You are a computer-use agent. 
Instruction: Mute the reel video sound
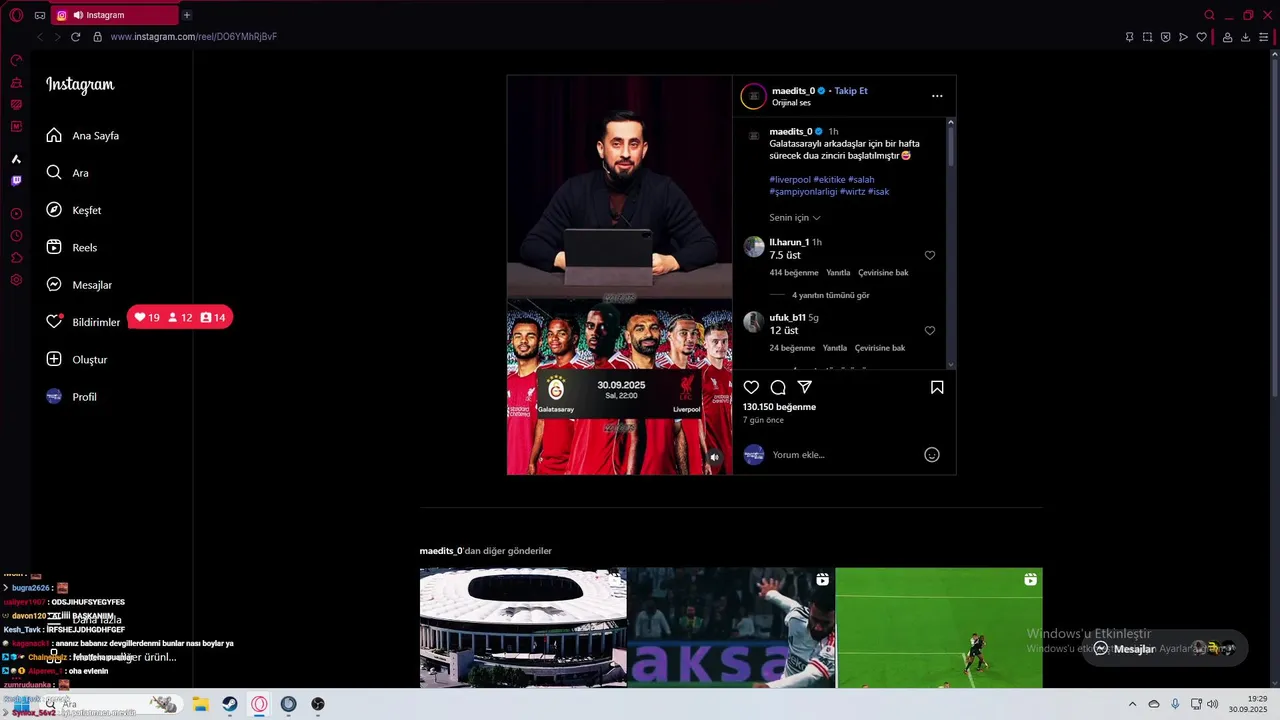pyautogui.click(x=714, y=457)
